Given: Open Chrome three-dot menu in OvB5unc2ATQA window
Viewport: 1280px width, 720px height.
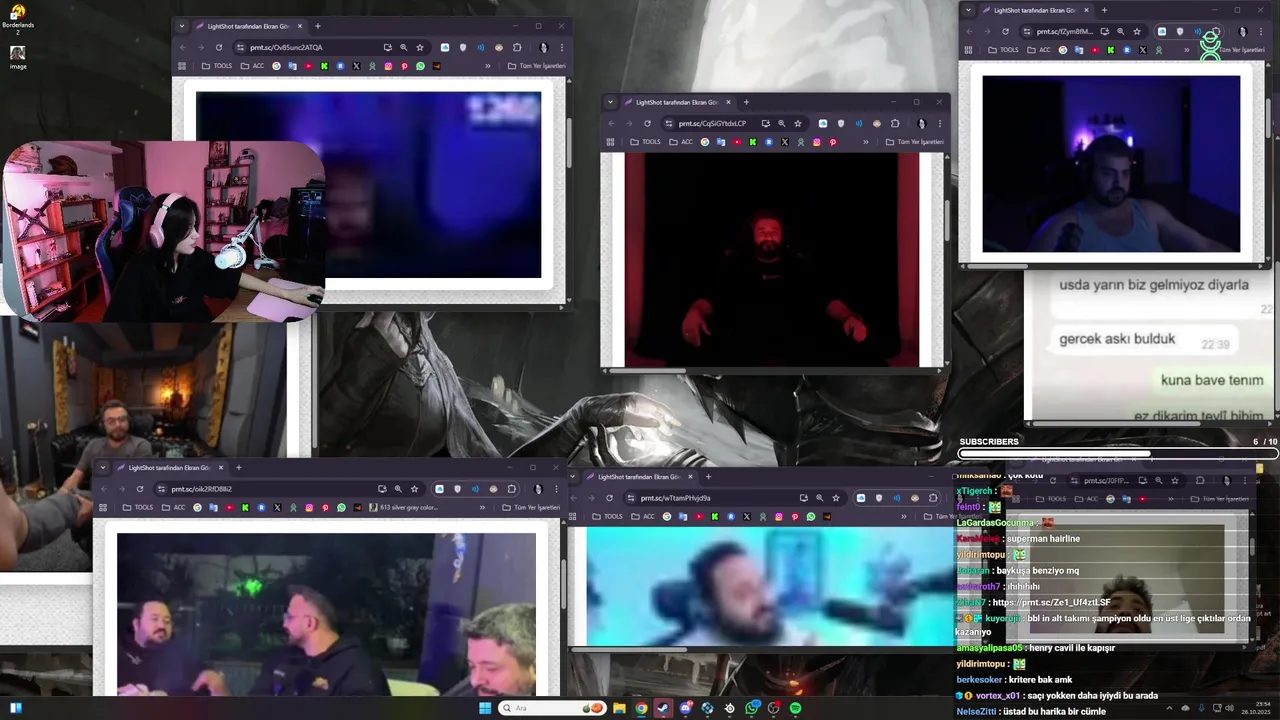Looking at the screenshot, I should point(562,47).
